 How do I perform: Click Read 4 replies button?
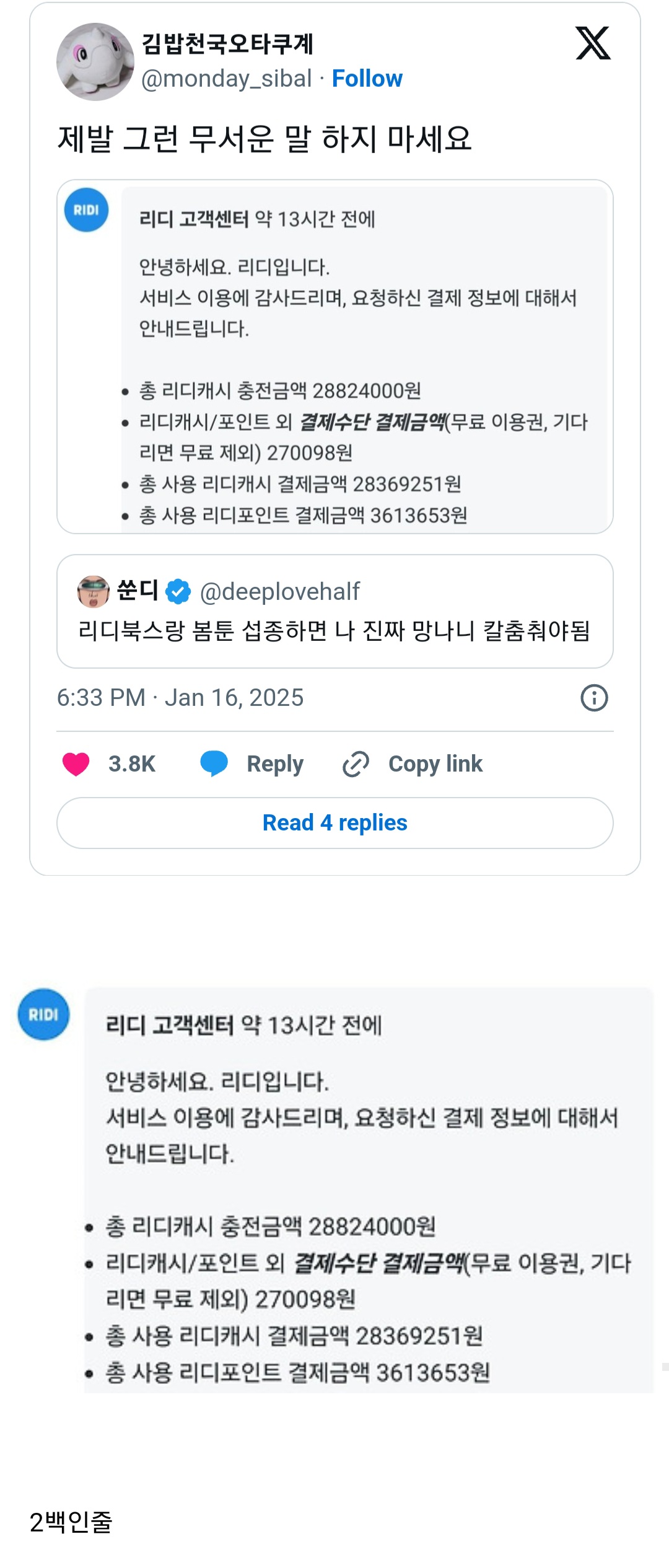[335, 823]
